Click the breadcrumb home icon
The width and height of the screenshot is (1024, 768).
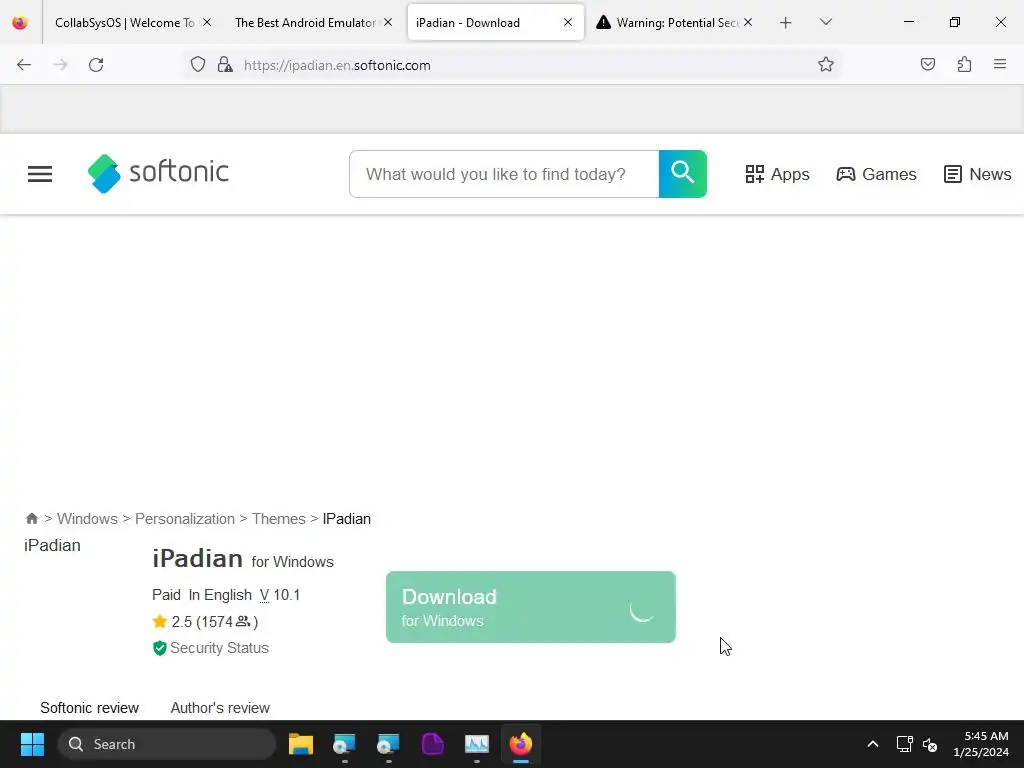click(31, 519)
